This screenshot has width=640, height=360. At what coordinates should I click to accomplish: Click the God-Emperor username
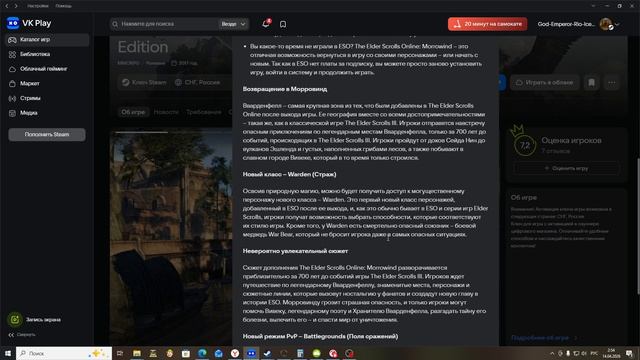pos(566,24)
